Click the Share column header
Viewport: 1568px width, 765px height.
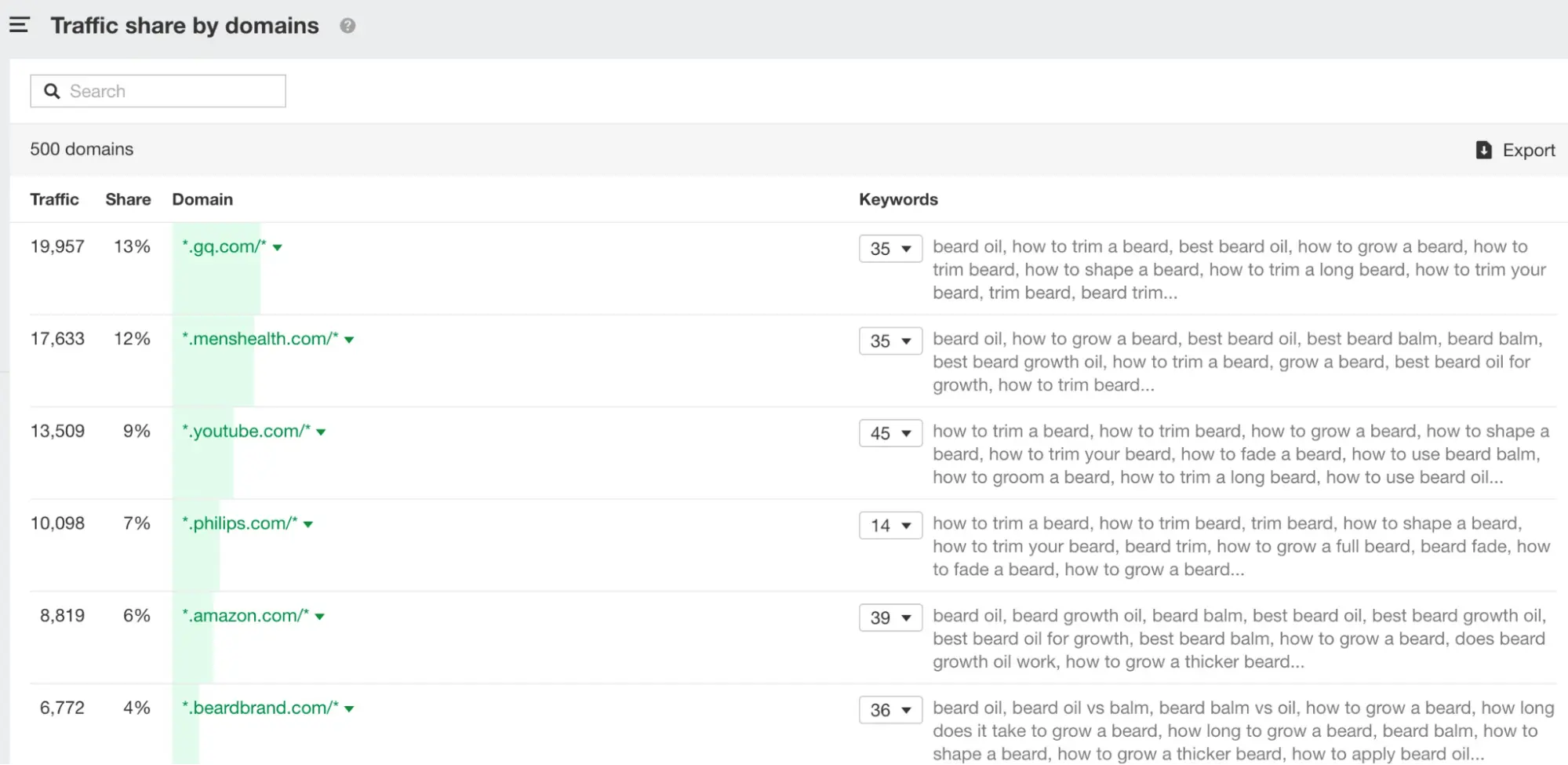[x=128, y=199]
